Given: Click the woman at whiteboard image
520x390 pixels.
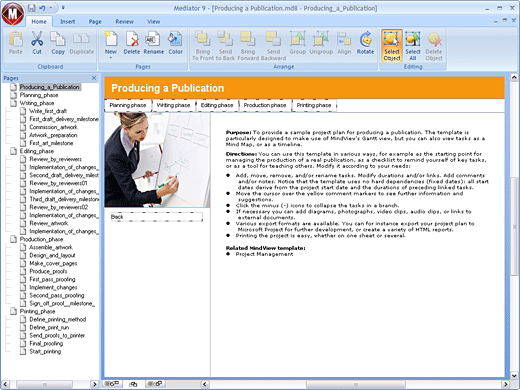Looking at the screenshot, I should [x=157, y=160].
